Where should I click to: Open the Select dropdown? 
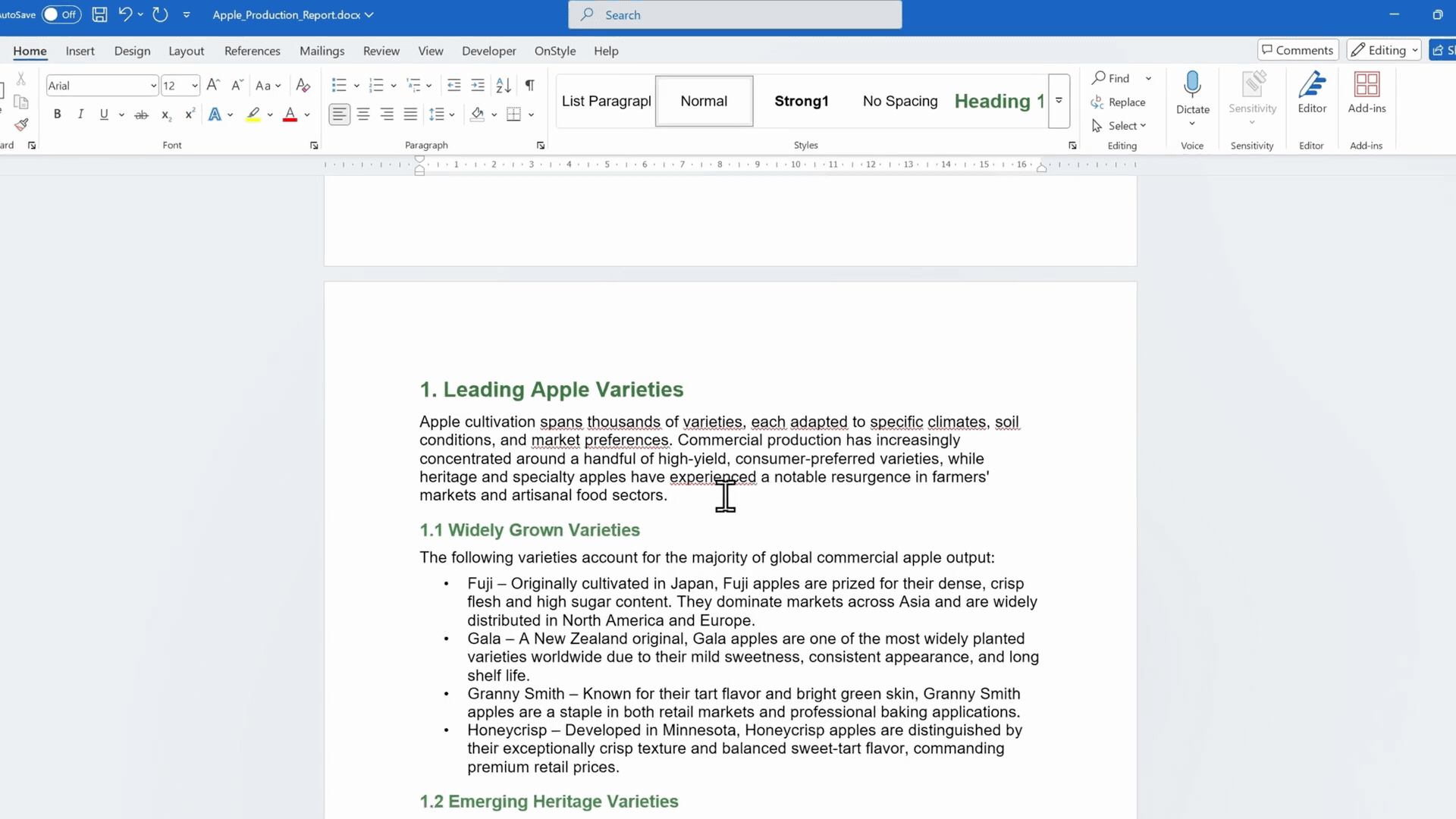pyautogui.click(x=1119, y=126)
